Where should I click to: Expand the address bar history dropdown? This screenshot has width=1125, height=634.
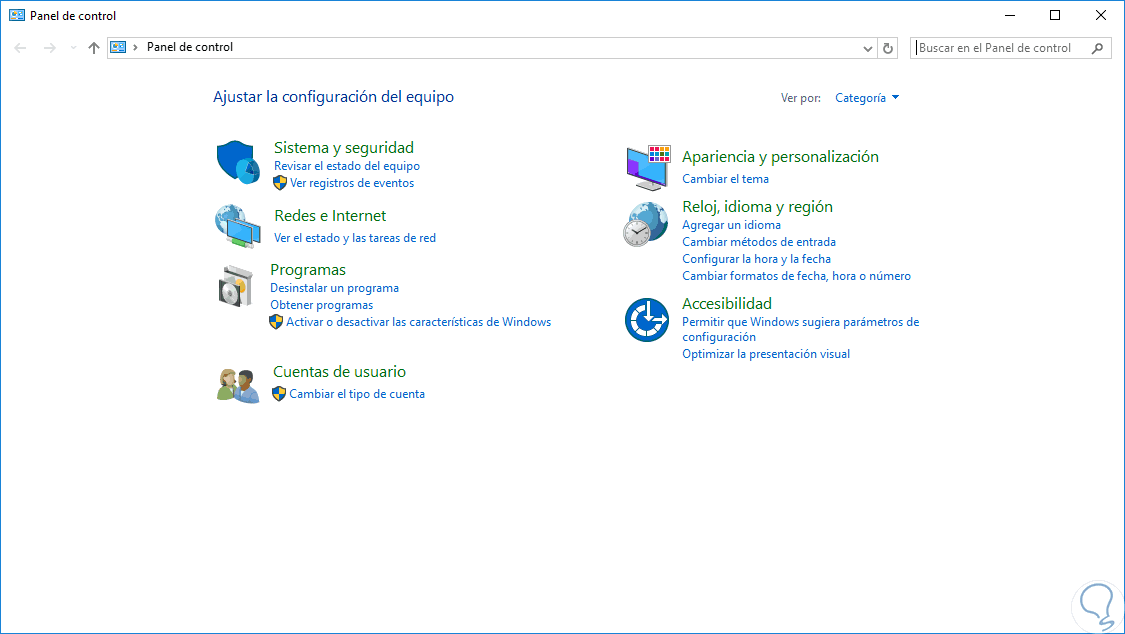867,48
